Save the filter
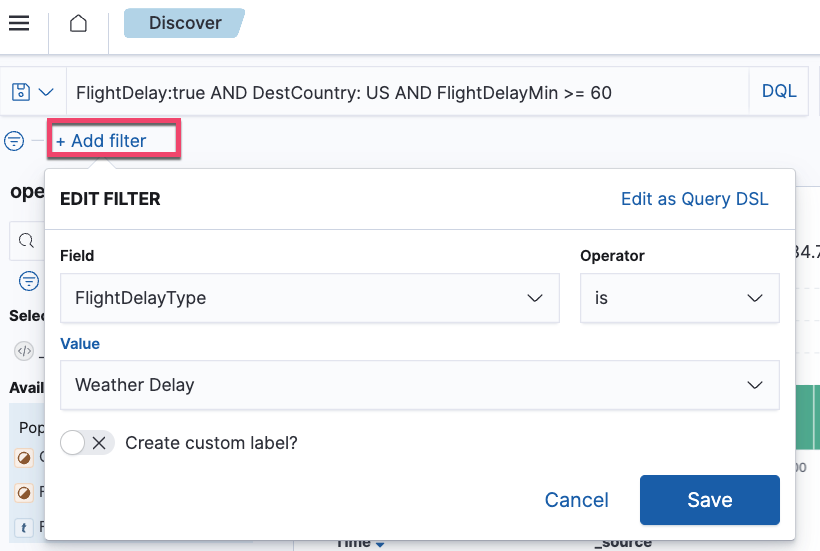 (x=710, y=500)
